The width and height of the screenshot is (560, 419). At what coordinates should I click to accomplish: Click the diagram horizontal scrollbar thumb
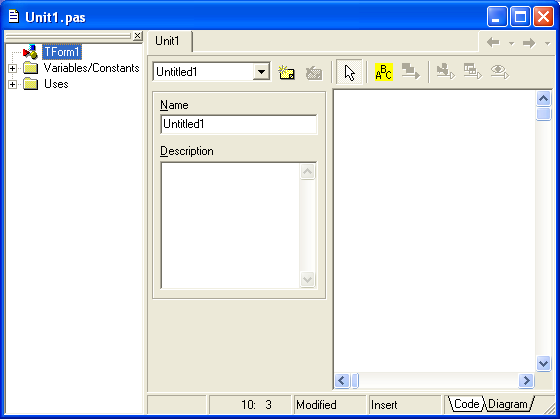(x=355, y=380)
